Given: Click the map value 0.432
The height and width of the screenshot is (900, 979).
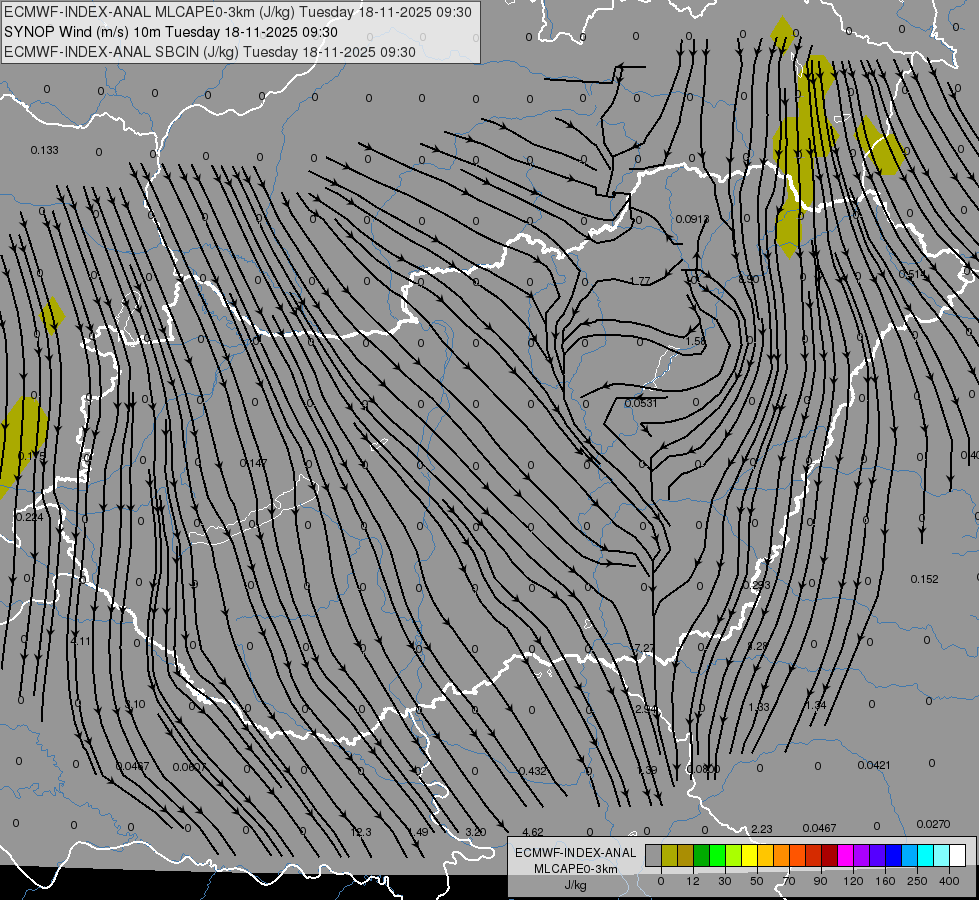Looking at the screenshot, I should 533,771.
